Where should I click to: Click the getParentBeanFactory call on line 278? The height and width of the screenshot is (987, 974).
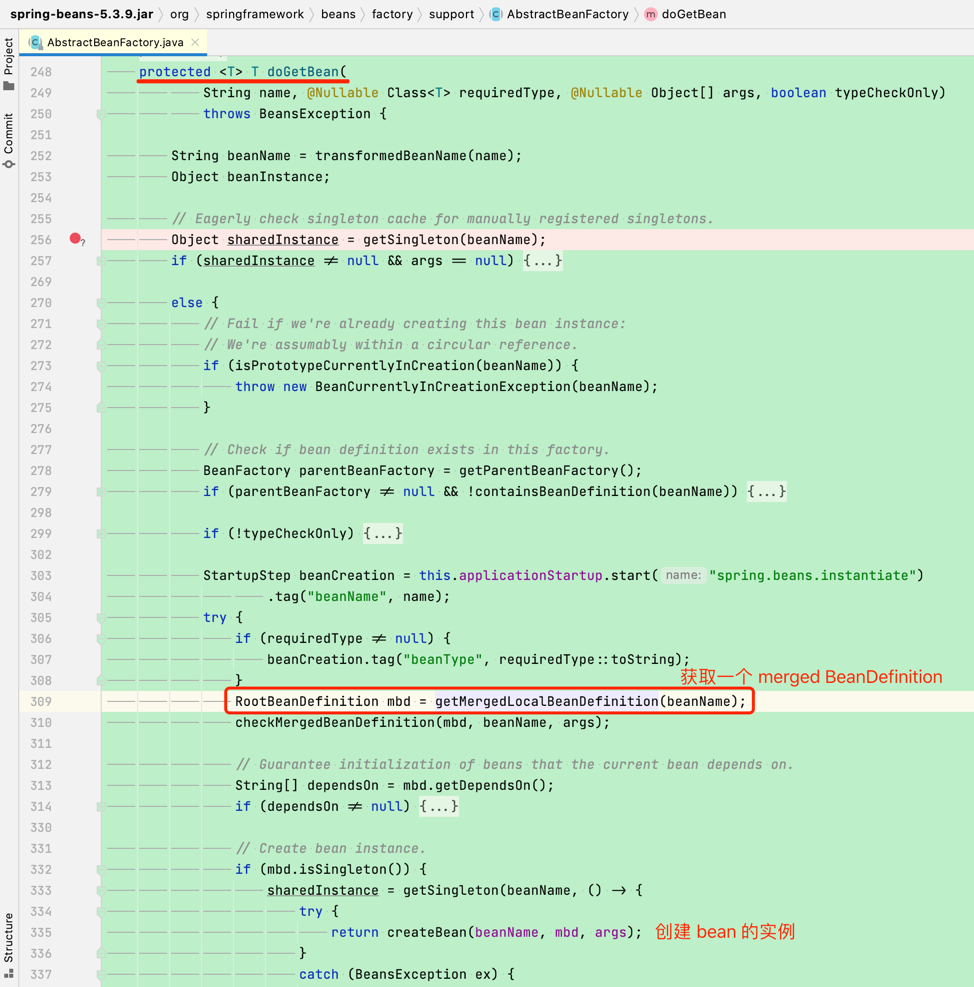coord(538,471)
